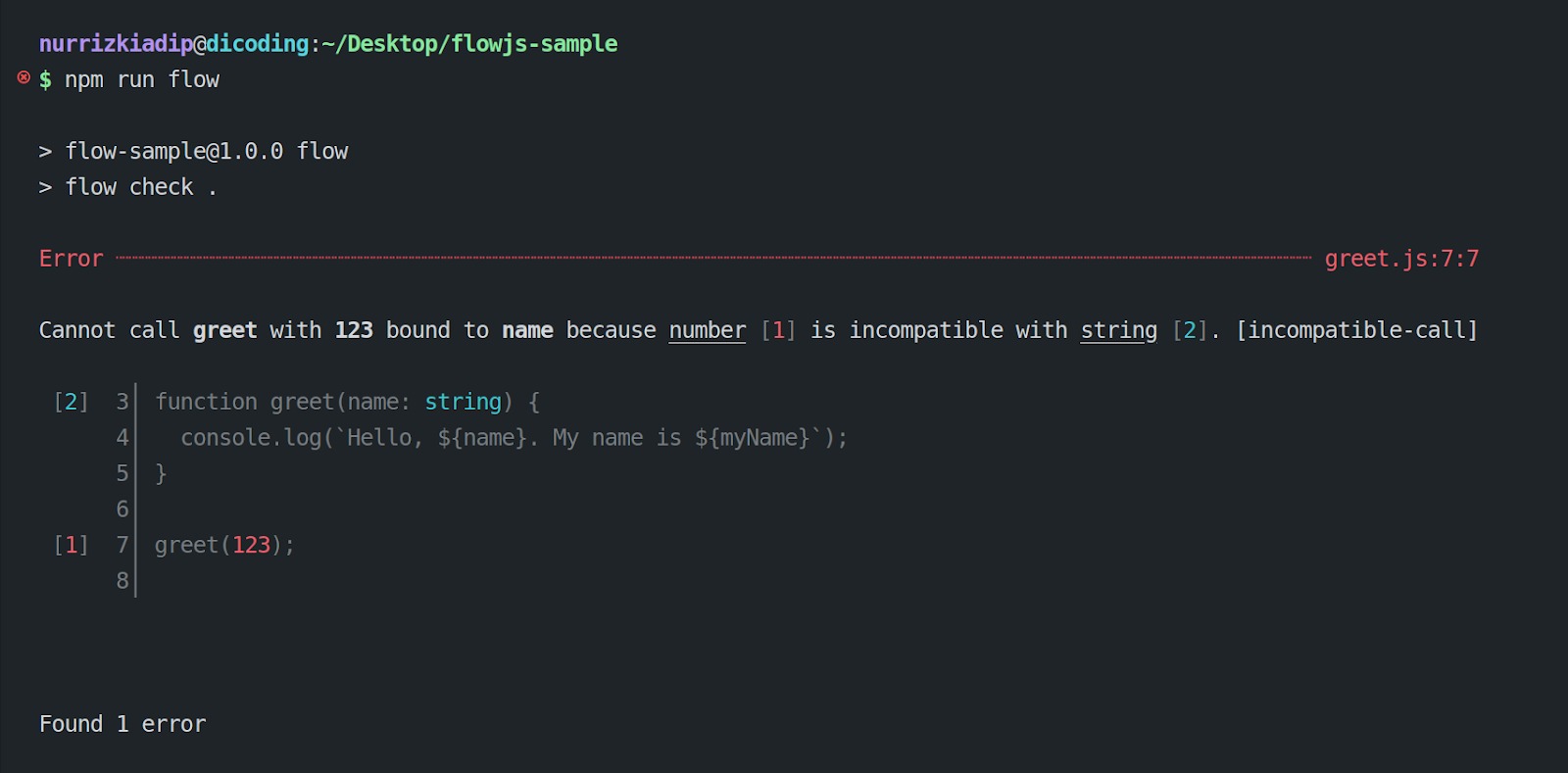Click the 'flow check .' script line
This screenshot has height=773, width=1568.
140,187
